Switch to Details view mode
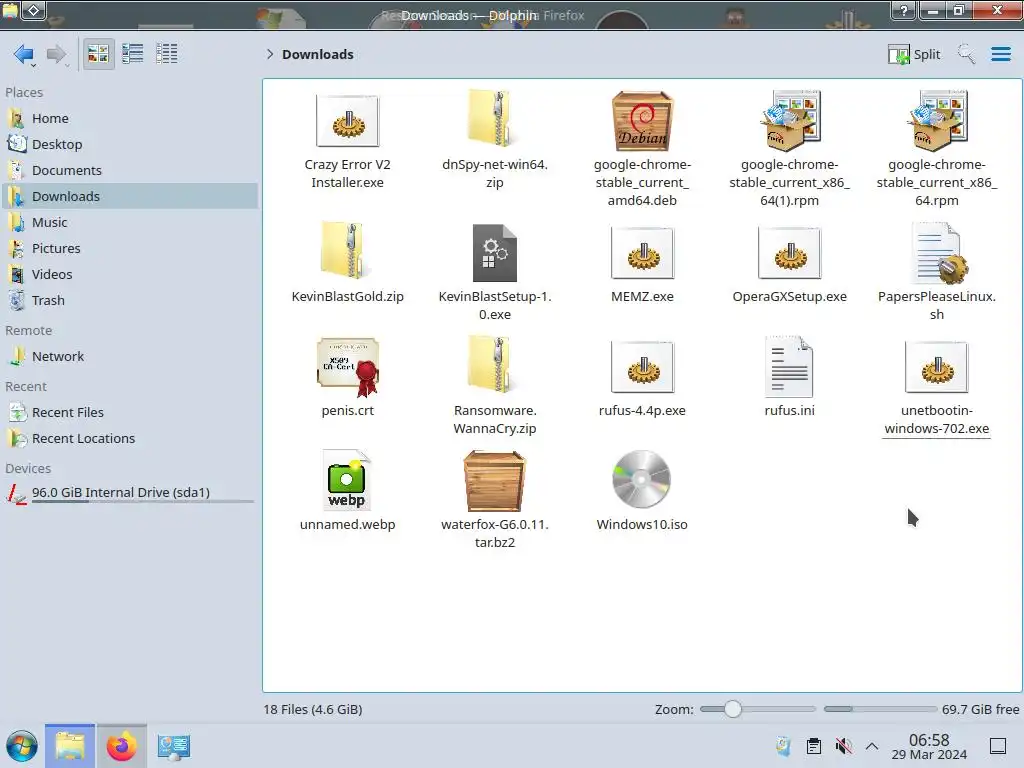The image size is (1024, 768). click(x=167, y=54)
